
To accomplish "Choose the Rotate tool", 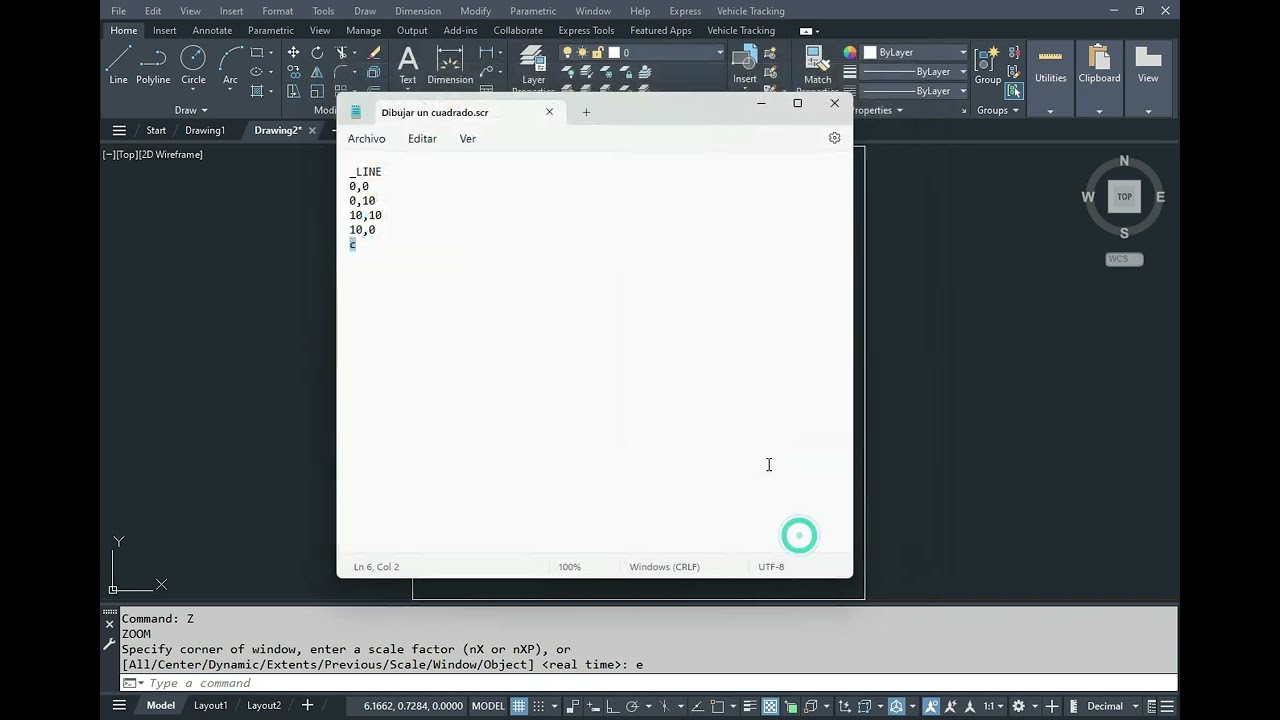I will pyautogui.click(x=317, y=52).
